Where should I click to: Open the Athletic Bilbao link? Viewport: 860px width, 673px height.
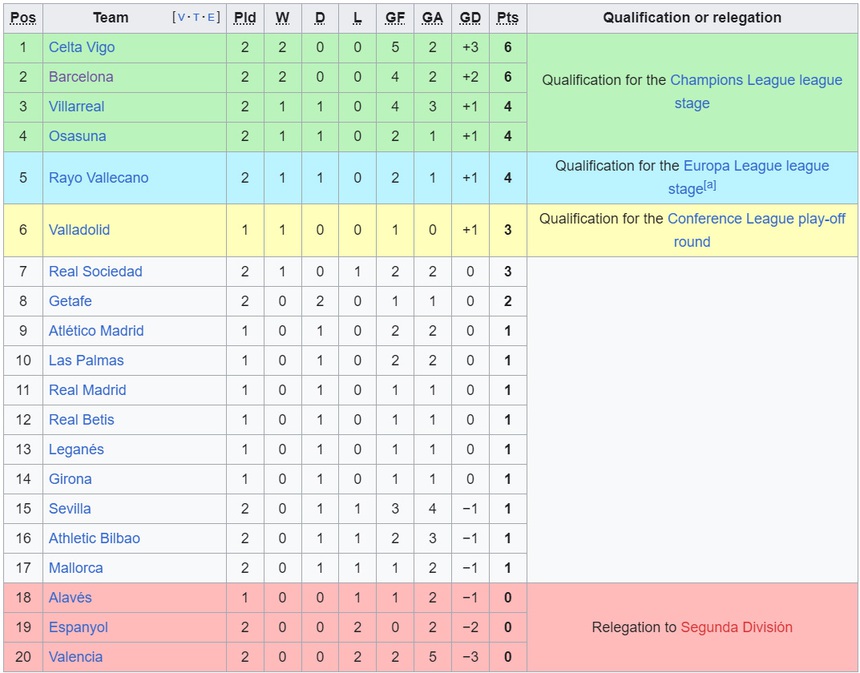[94, 539]
